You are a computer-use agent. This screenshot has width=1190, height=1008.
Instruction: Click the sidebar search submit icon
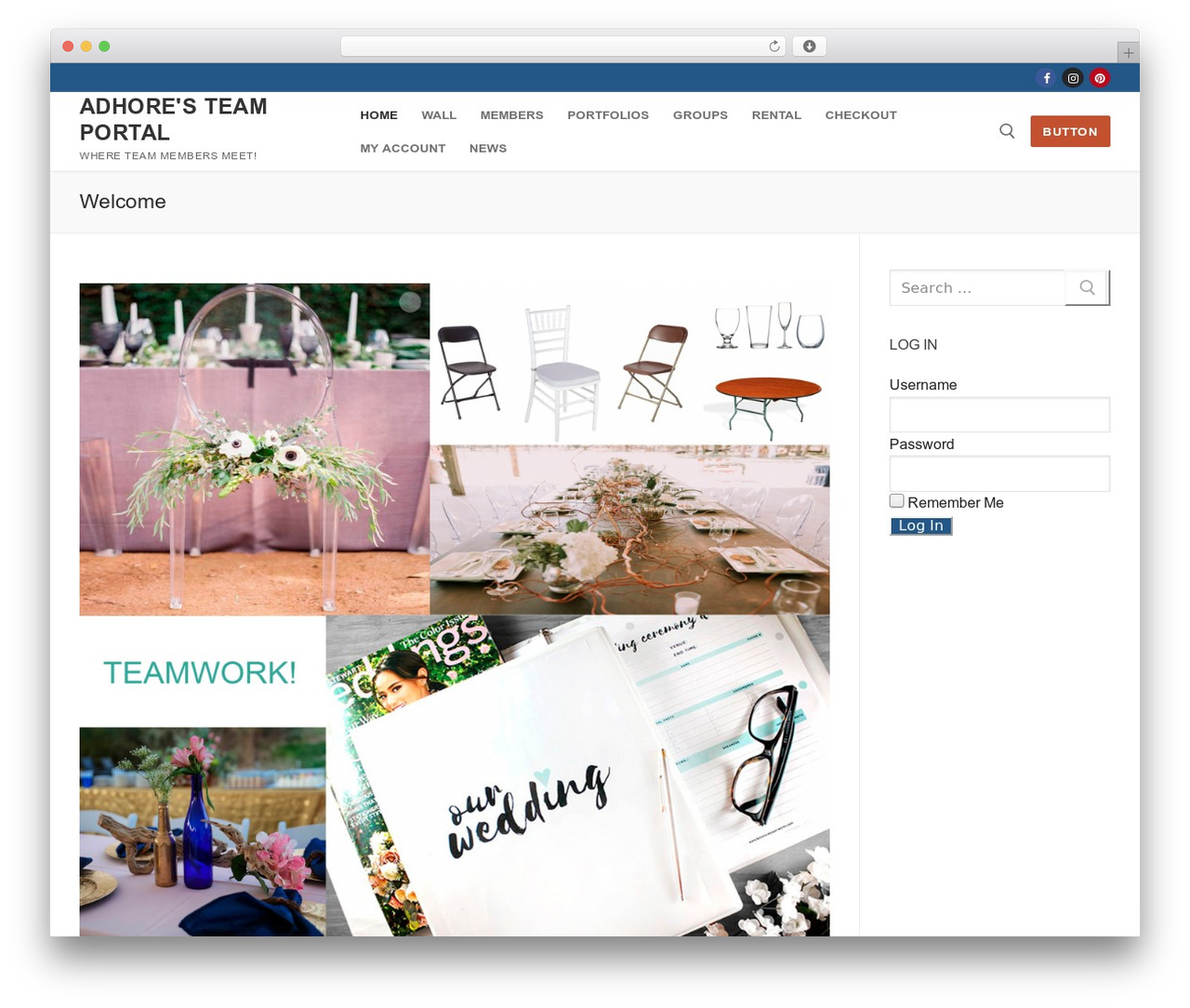click(x=1087, y=287)
